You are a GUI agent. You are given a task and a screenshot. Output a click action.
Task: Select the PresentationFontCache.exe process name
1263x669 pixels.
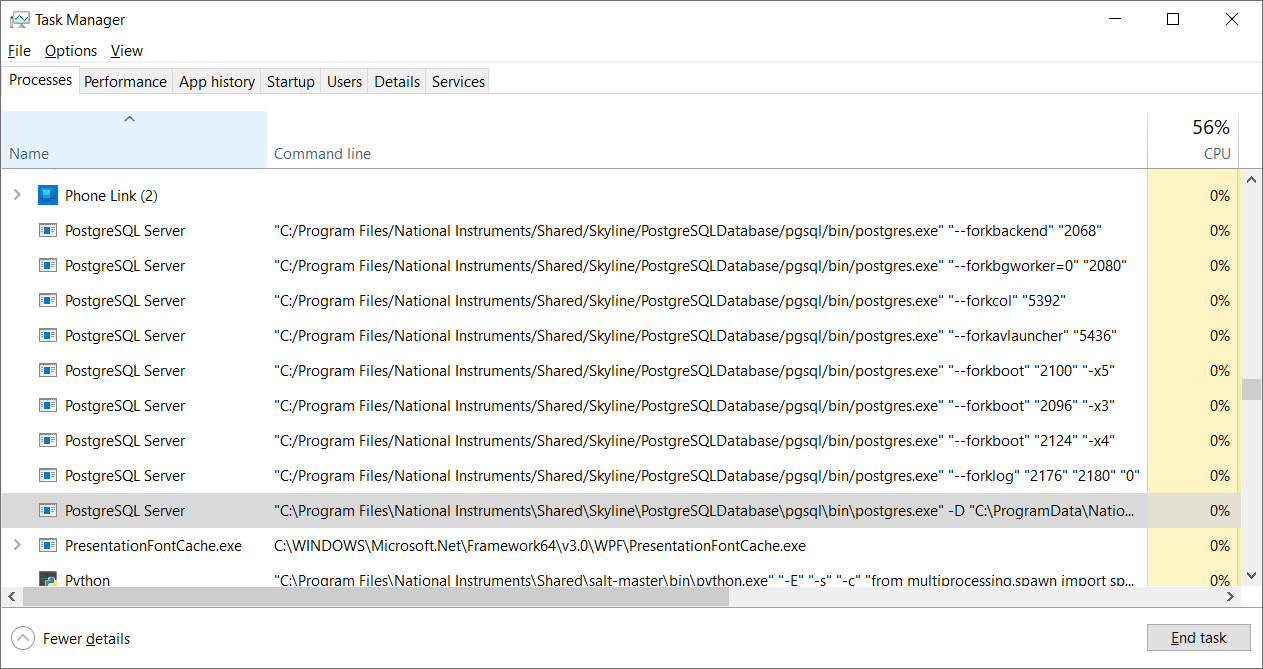[x=153, y=546]
